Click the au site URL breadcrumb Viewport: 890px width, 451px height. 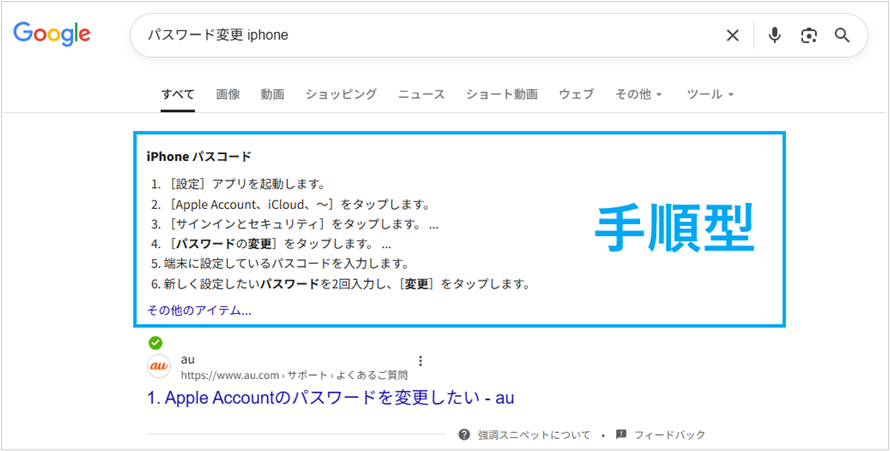pos(294,376)
